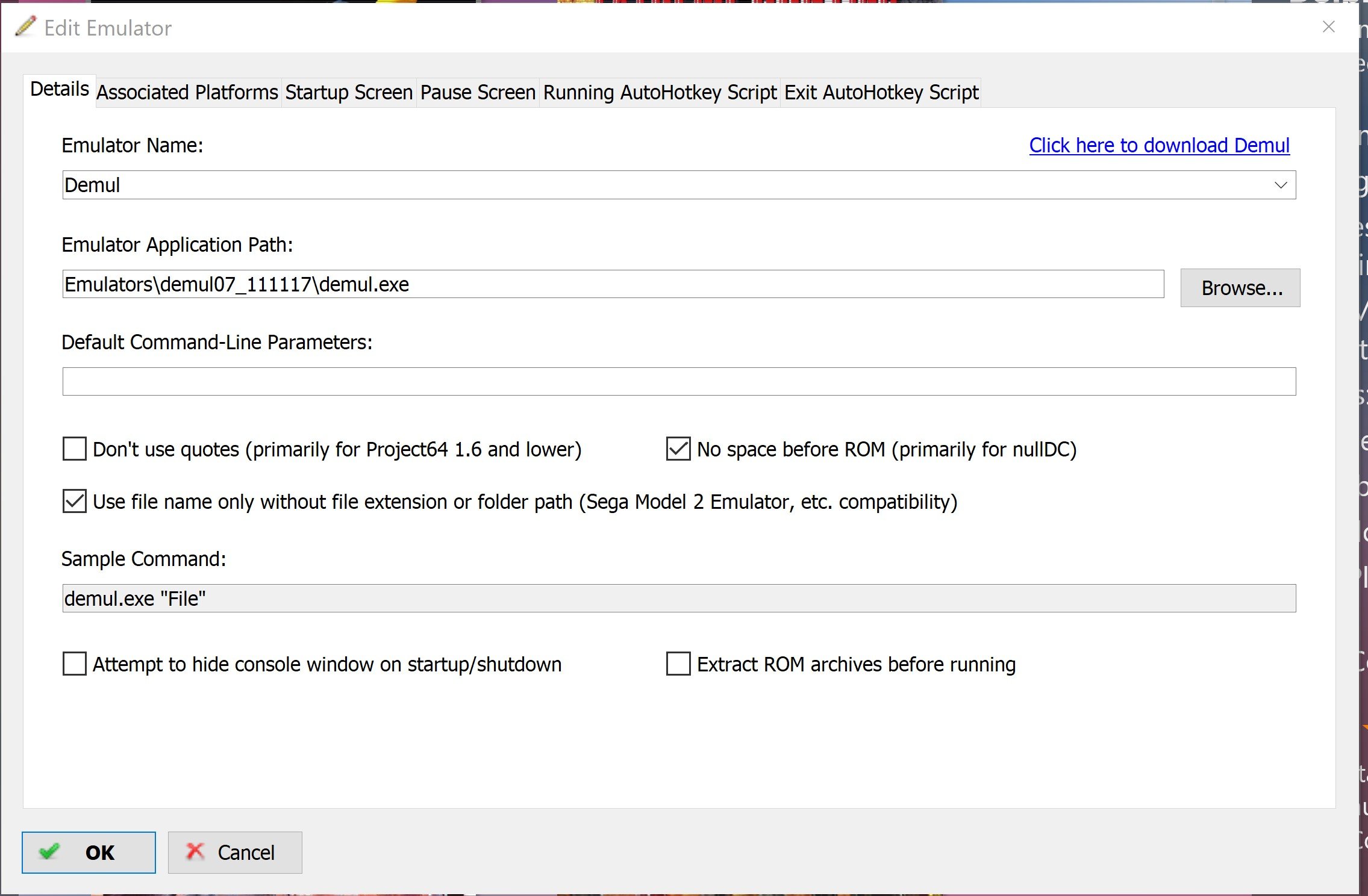Screen dimensions: 1368x896
Task: Click the Emulator Name: label
Action: [x=133, y=145]
